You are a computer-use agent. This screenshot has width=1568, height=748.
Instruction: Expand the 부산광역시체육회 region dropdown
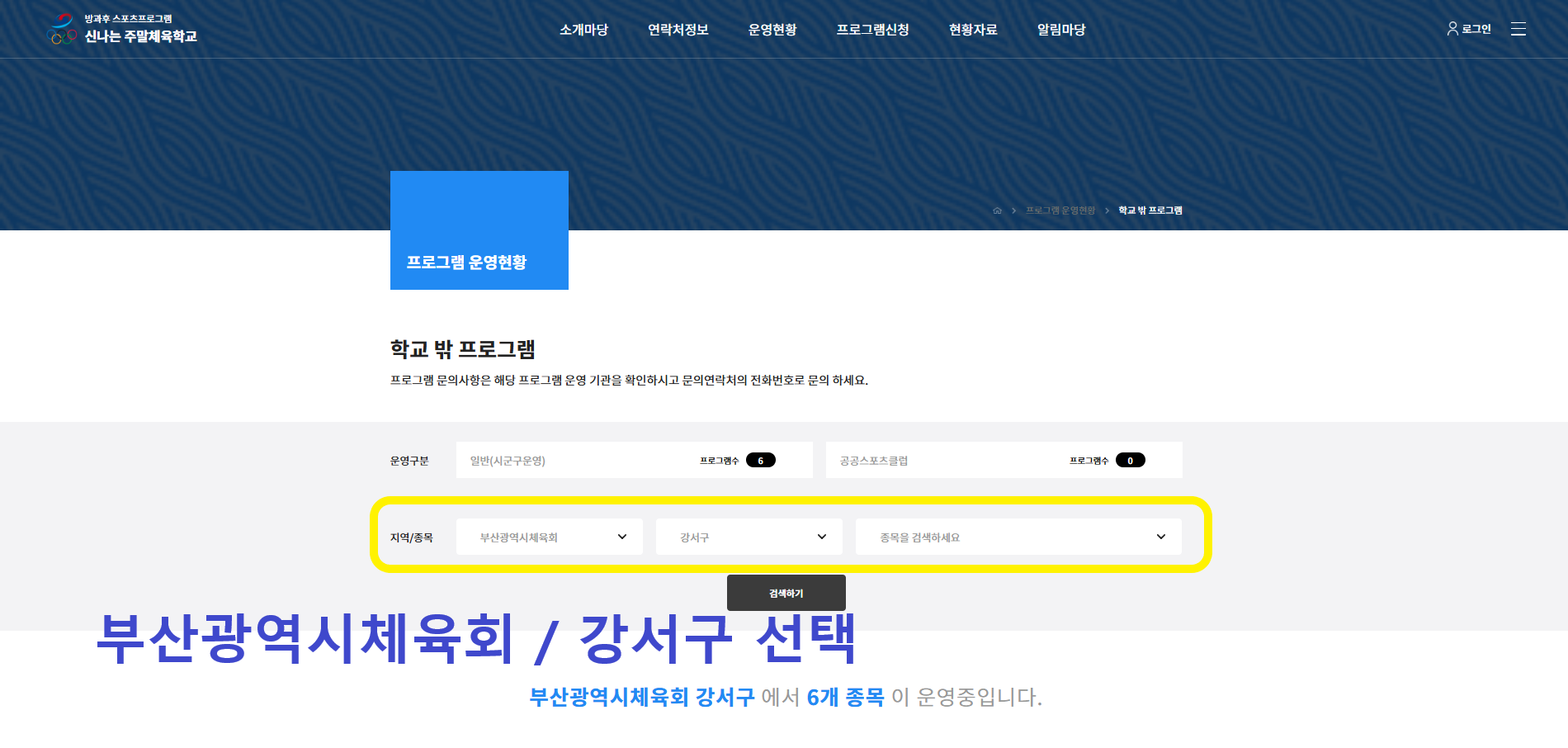click(x=549, y=537)
